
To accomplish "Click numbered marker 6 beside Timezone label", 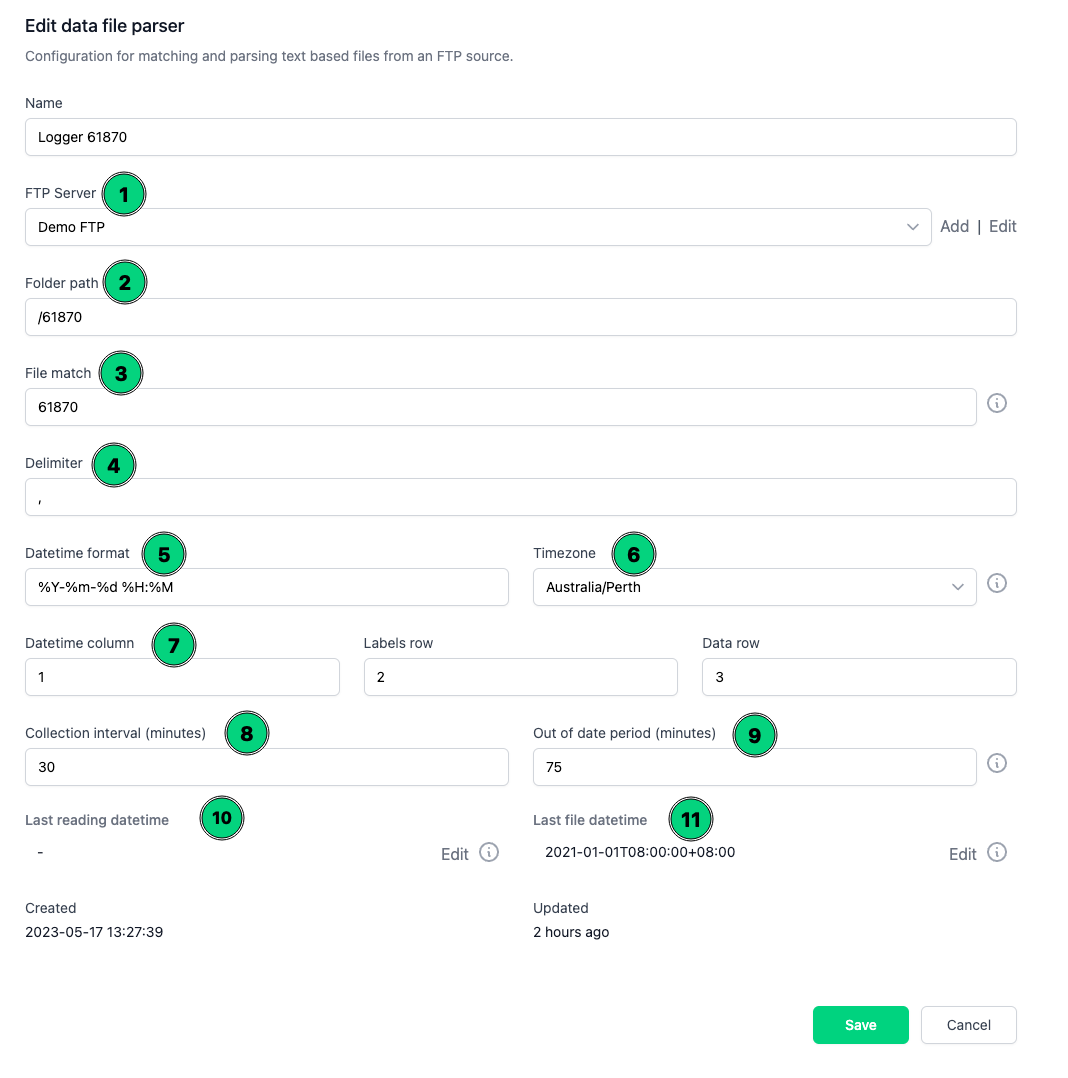I will (634, 553).
